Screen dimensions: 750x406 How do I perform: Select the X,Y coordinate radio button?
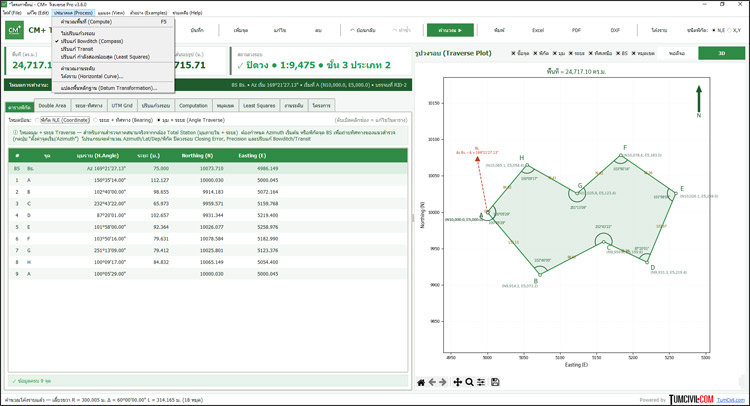(x=734, y=30)
